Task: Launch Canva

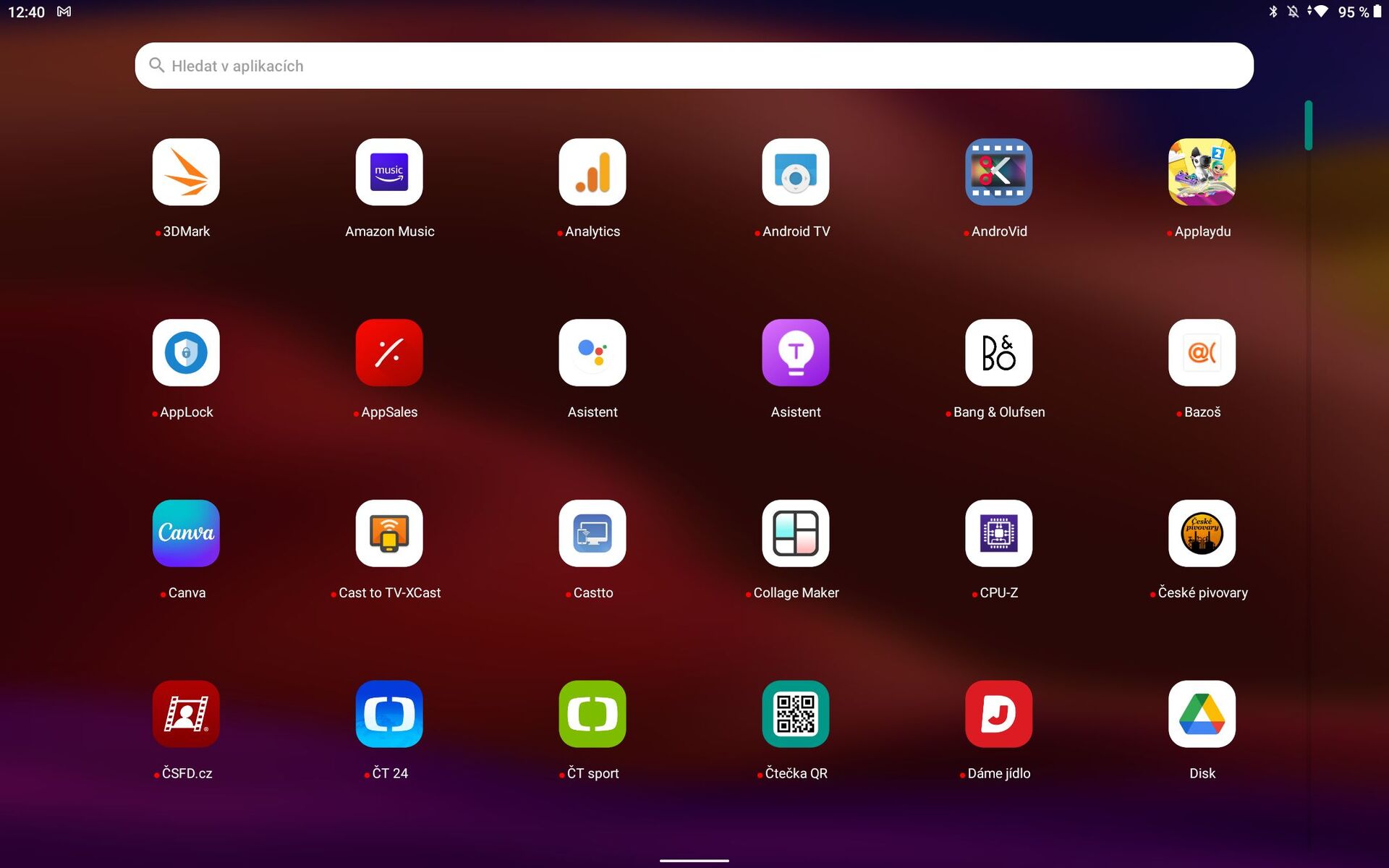Action: 185,533
